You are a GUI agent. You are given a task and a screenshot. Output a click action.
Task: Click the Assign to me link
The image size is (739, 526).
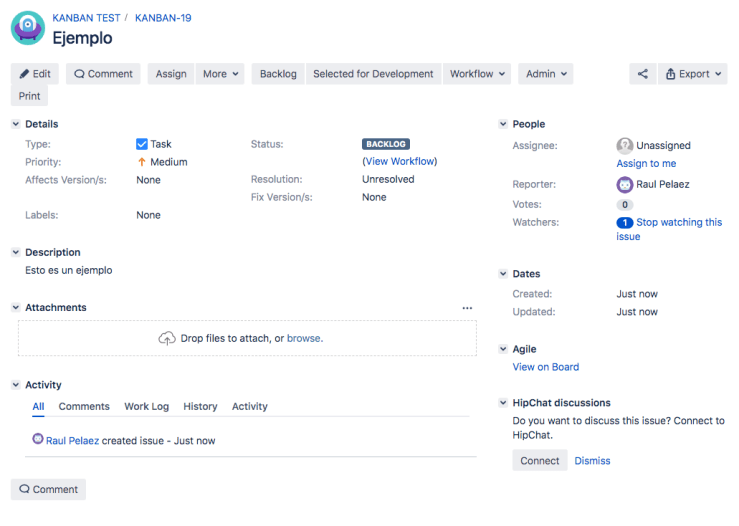[x=646, y=164]
